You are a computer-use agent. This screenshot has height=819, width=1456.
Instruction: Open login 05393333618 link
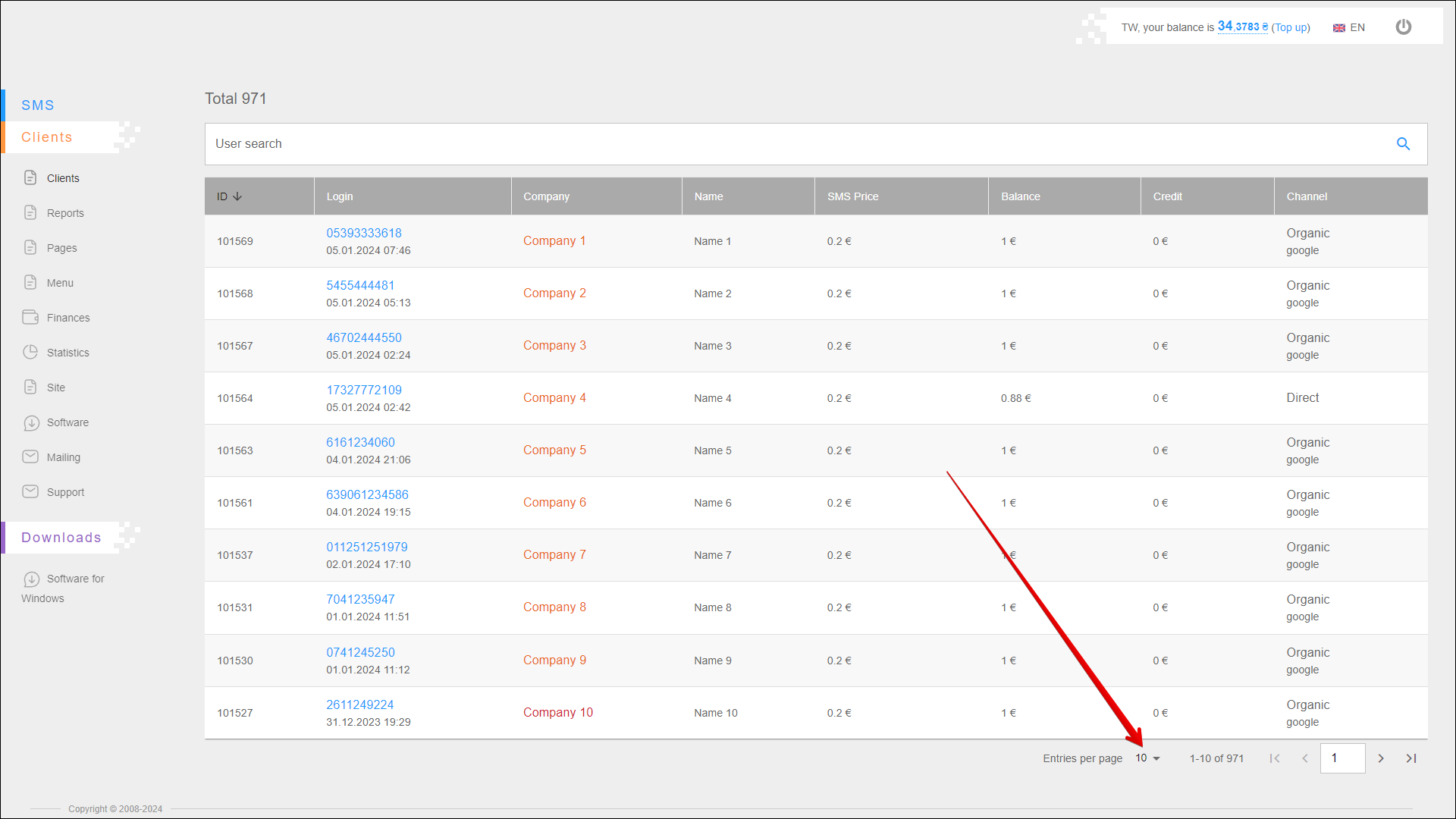point(364,234)
